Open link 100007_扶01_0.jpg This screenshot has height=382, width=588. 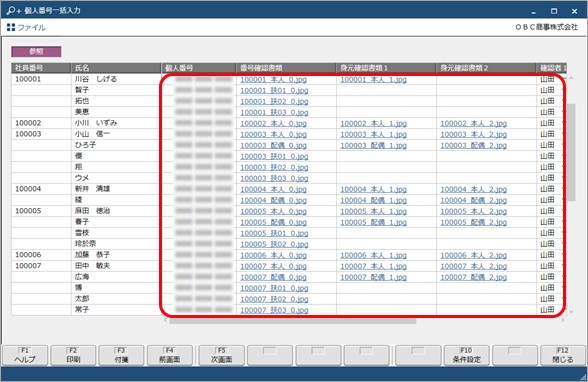point(274,288)
